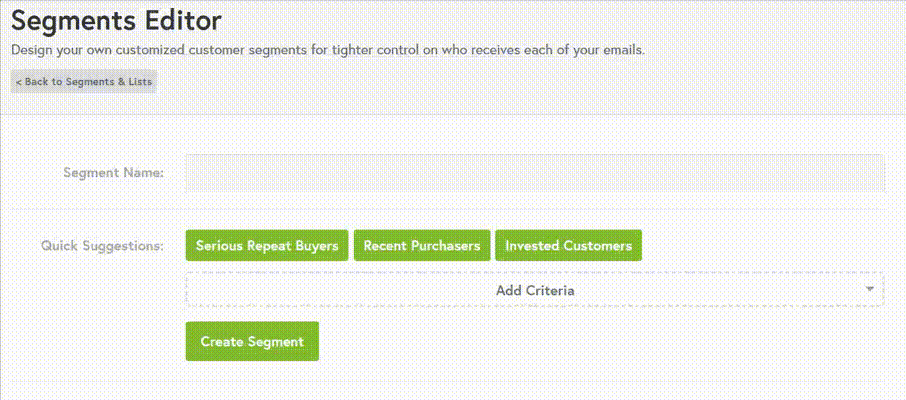Place cursor in empty segment name box

click(534, 172)
